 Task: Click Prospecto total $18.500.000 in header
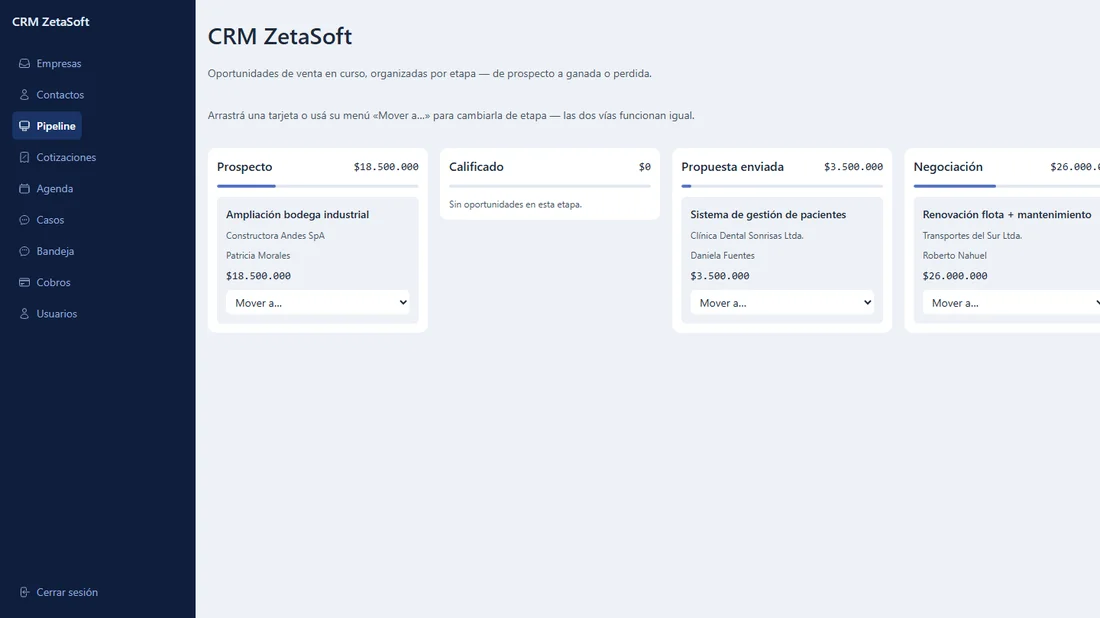[386, 167]
